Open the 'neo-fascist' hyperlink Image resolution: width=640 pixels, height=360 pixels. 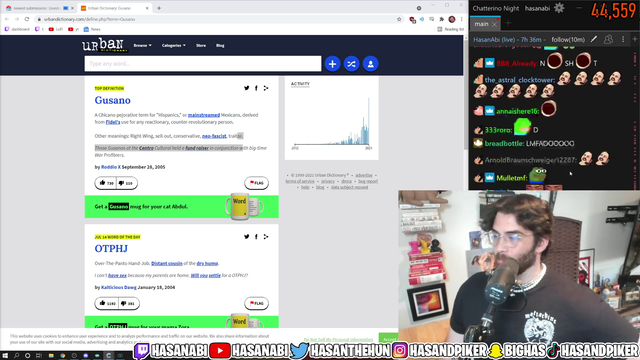pos(214,136)
